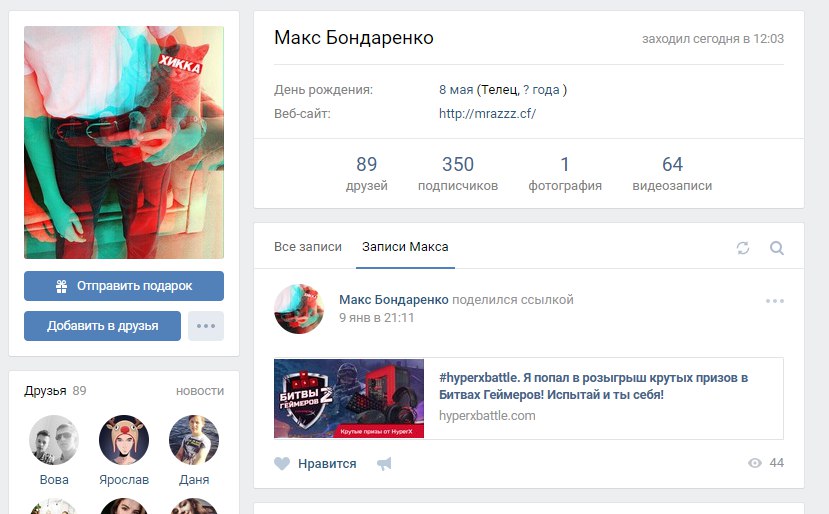Refresh the wall posts feed

point(743,247)
